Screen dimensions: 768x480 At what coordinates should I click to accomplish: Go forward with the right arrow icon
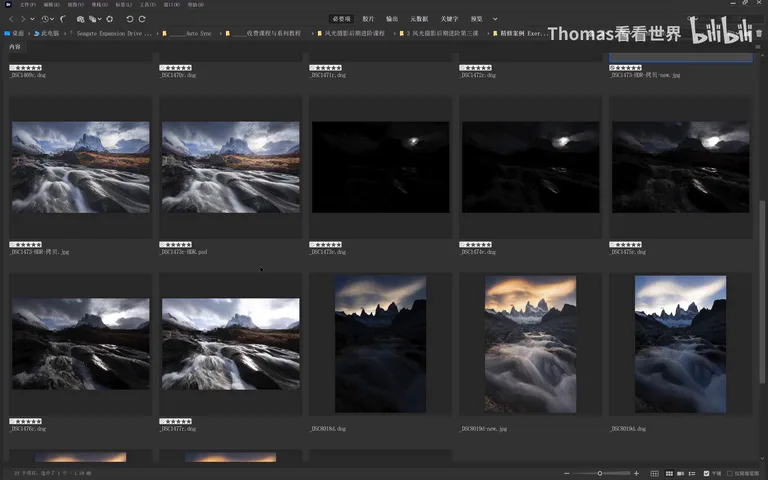[x=23, y=19]
